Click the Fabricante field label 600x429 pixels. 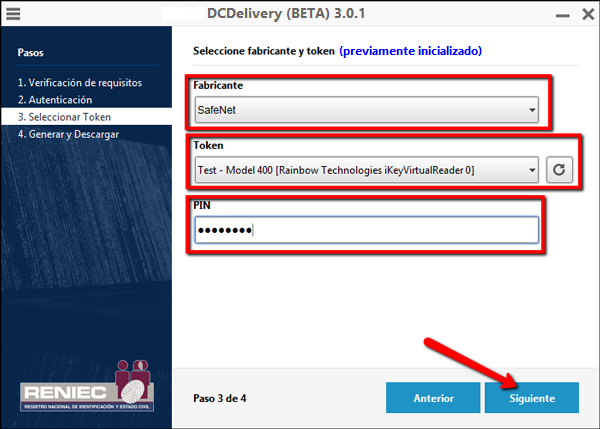221,87
